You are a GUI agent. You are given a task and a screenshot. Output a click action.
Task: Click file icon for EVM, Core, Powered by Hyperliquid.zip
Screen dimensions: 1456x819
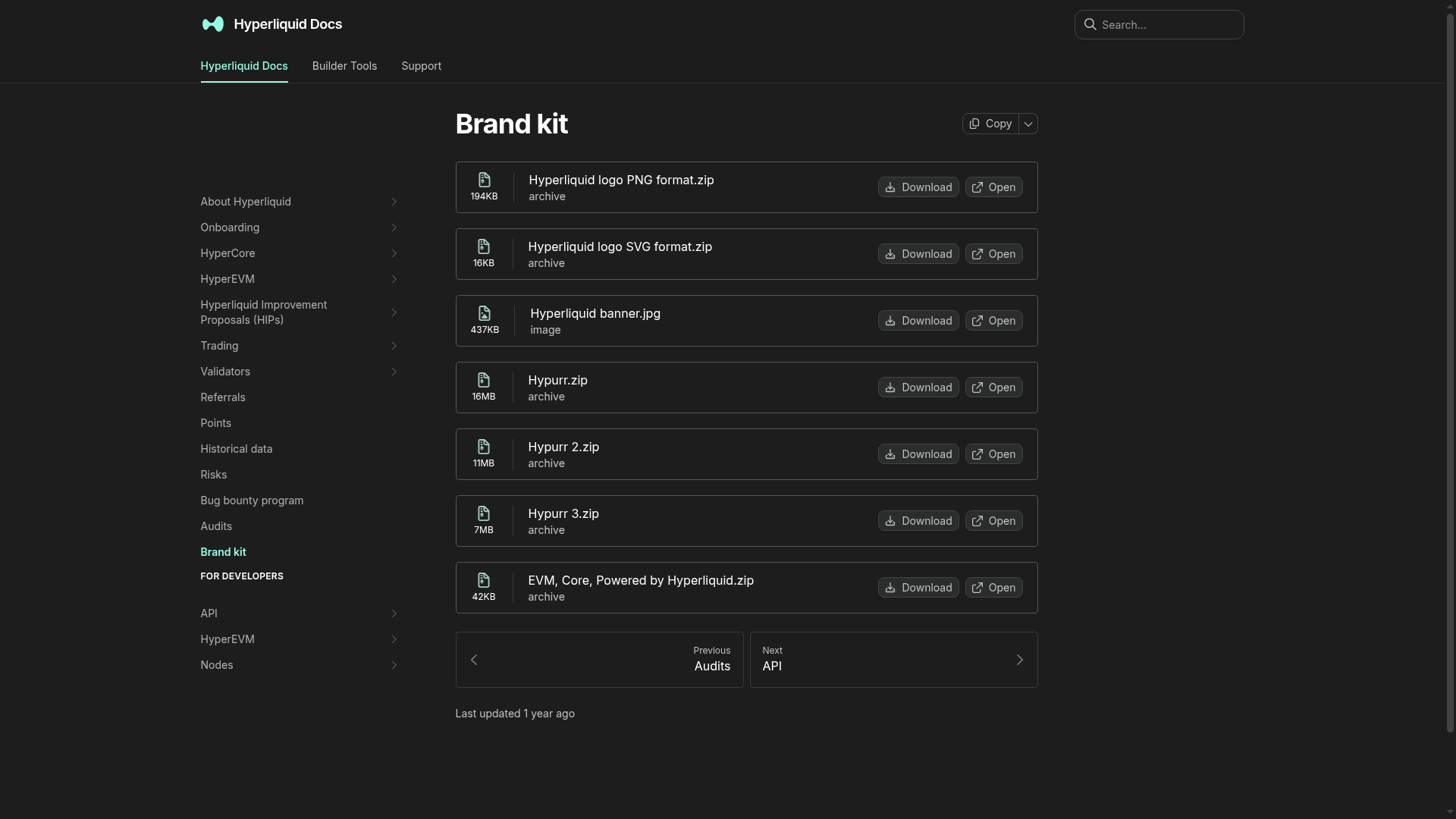pyautogui.click(x=483, y=580)
